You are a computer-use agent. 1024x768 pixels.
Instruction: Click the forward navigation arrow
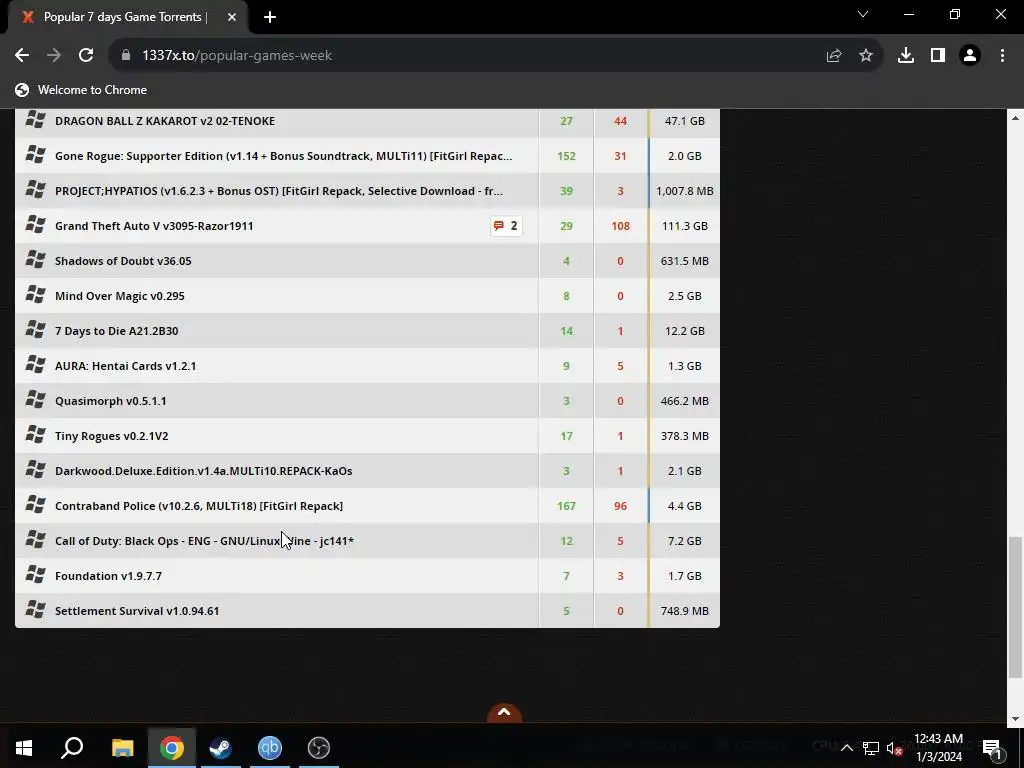point(54,56)
